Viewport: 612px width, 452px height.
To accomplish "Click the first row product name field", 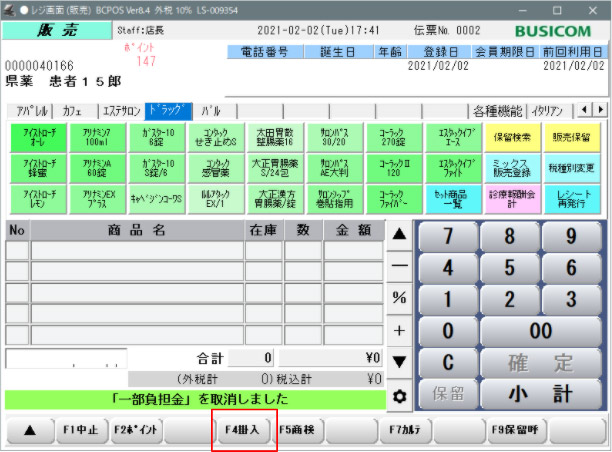I will [136, 250].
